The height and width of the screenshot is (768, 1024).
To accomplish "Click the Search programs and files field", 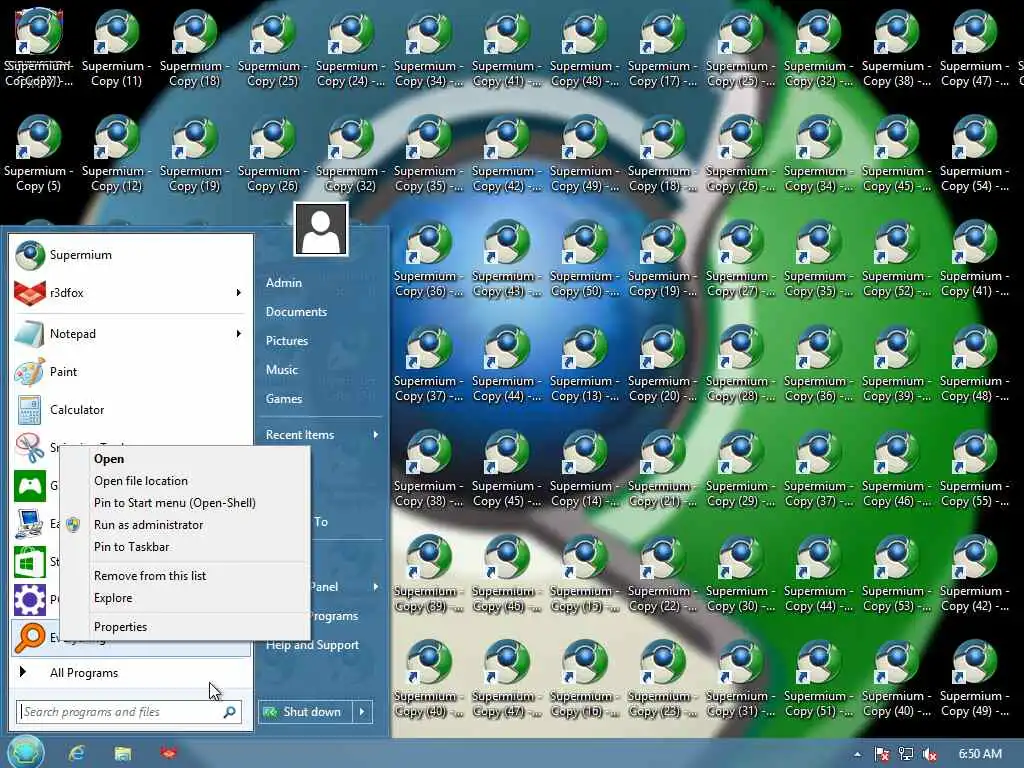I will [x=129, y=712].
